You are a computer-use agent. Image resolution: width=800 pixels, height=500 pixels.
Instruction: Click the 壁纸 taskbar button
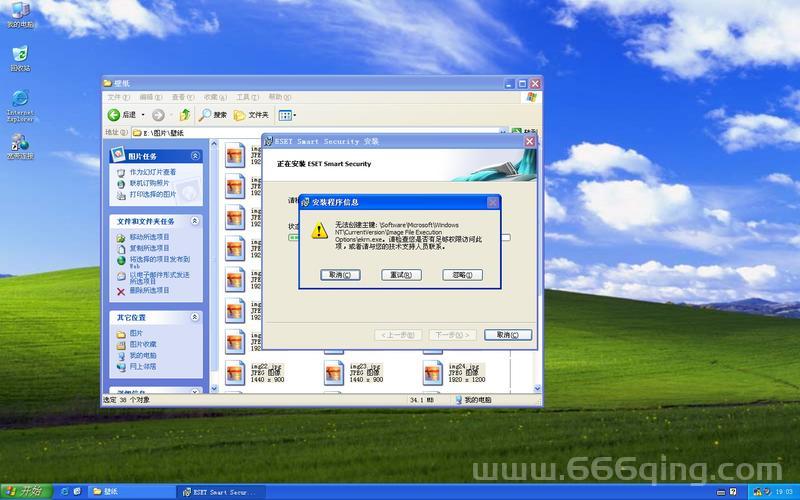(132, 492)
